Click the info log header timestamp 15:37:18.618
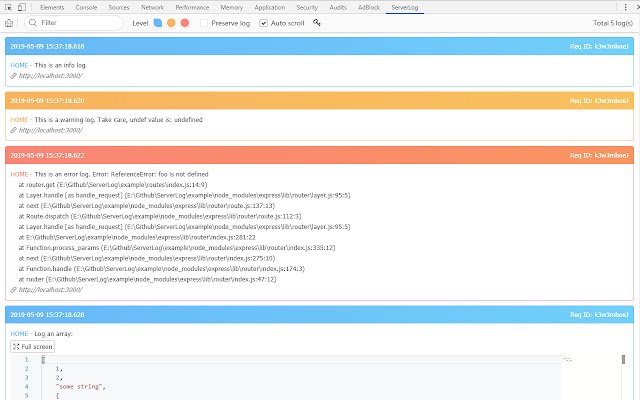Screen dimensions: 640x400 (x=47, y=47)
